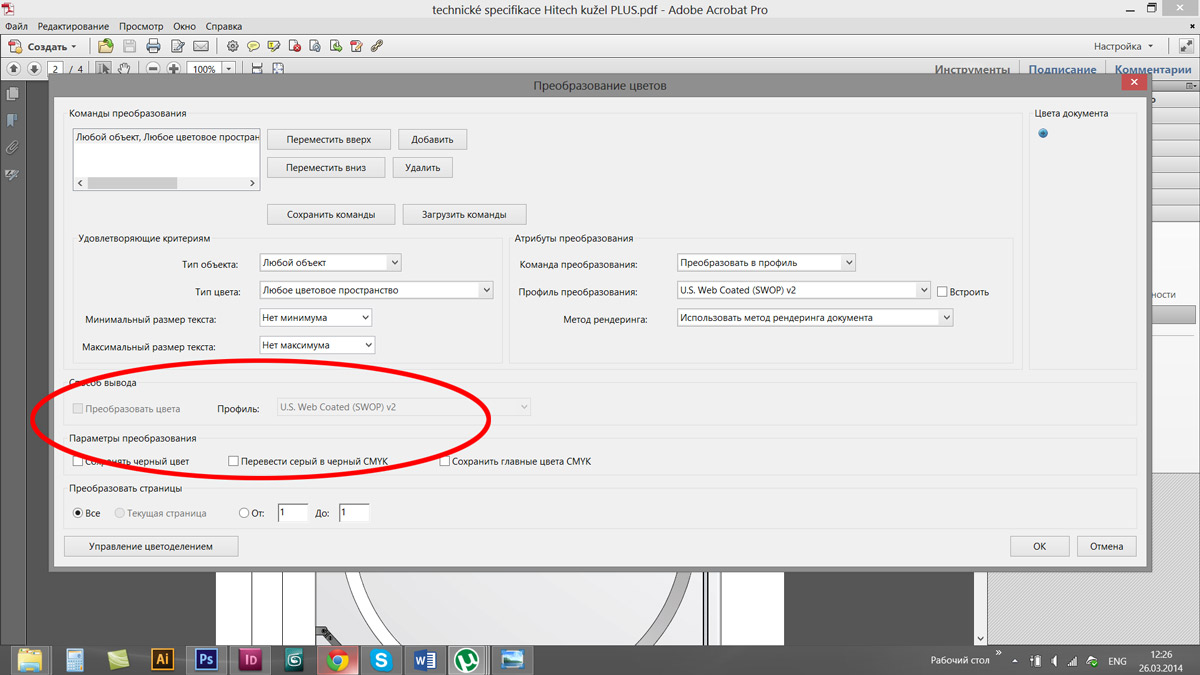This screenshot has height=675, width=1200.
Task: Click the Удалить button
Action: (423, 168)
